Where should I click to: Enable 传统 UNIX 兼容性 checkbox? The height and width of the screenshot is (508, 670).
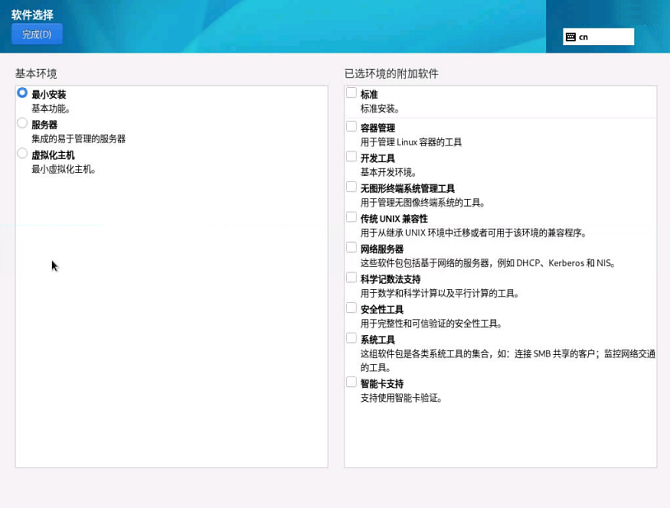point(351,217)
